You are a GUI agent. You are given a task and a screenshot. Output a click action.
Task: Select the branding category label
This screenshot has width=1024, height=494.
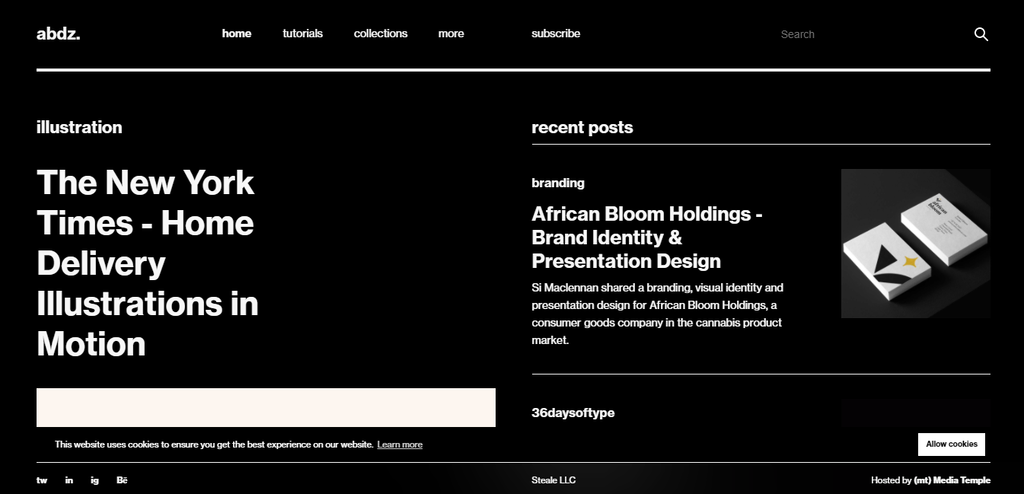[558, 183]
